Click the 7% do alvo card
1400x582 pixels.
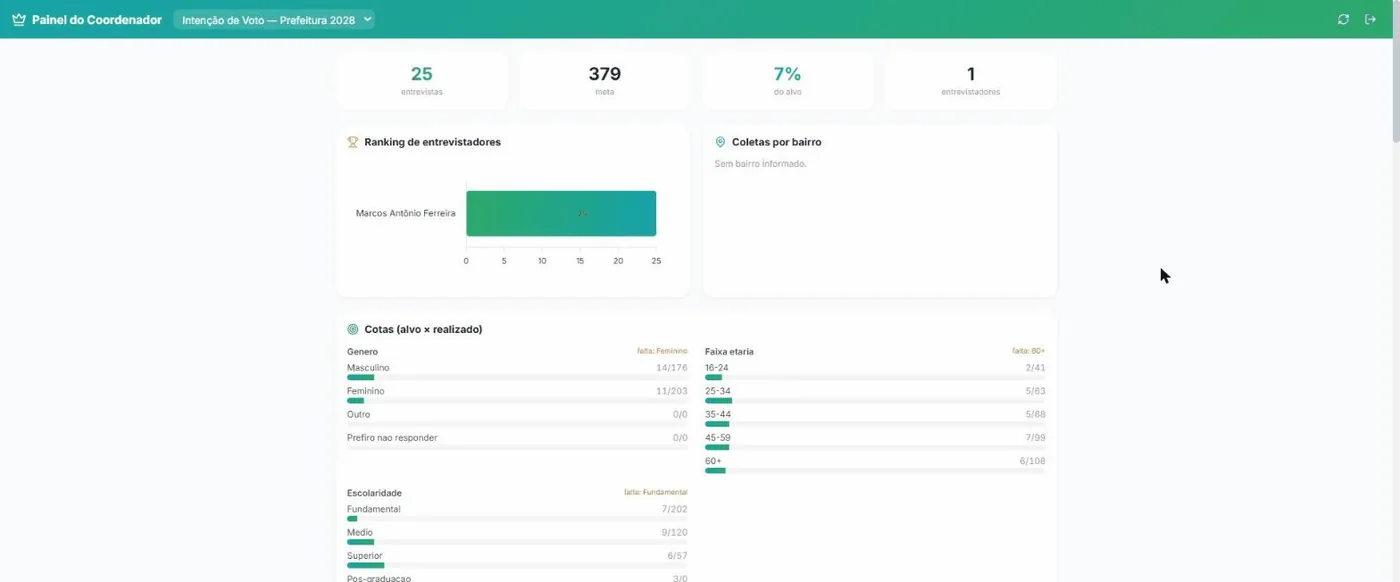[x=788, y=81]
